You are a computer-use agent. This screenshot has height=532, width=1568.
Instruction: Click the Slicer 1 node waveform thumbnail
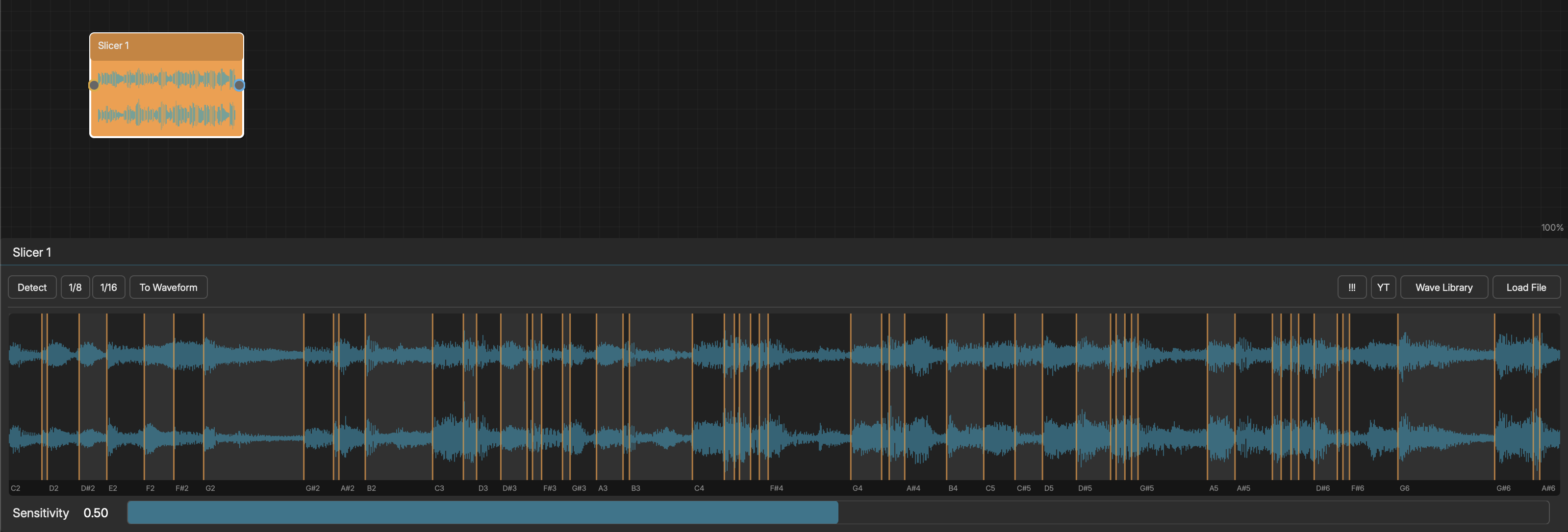167,97
